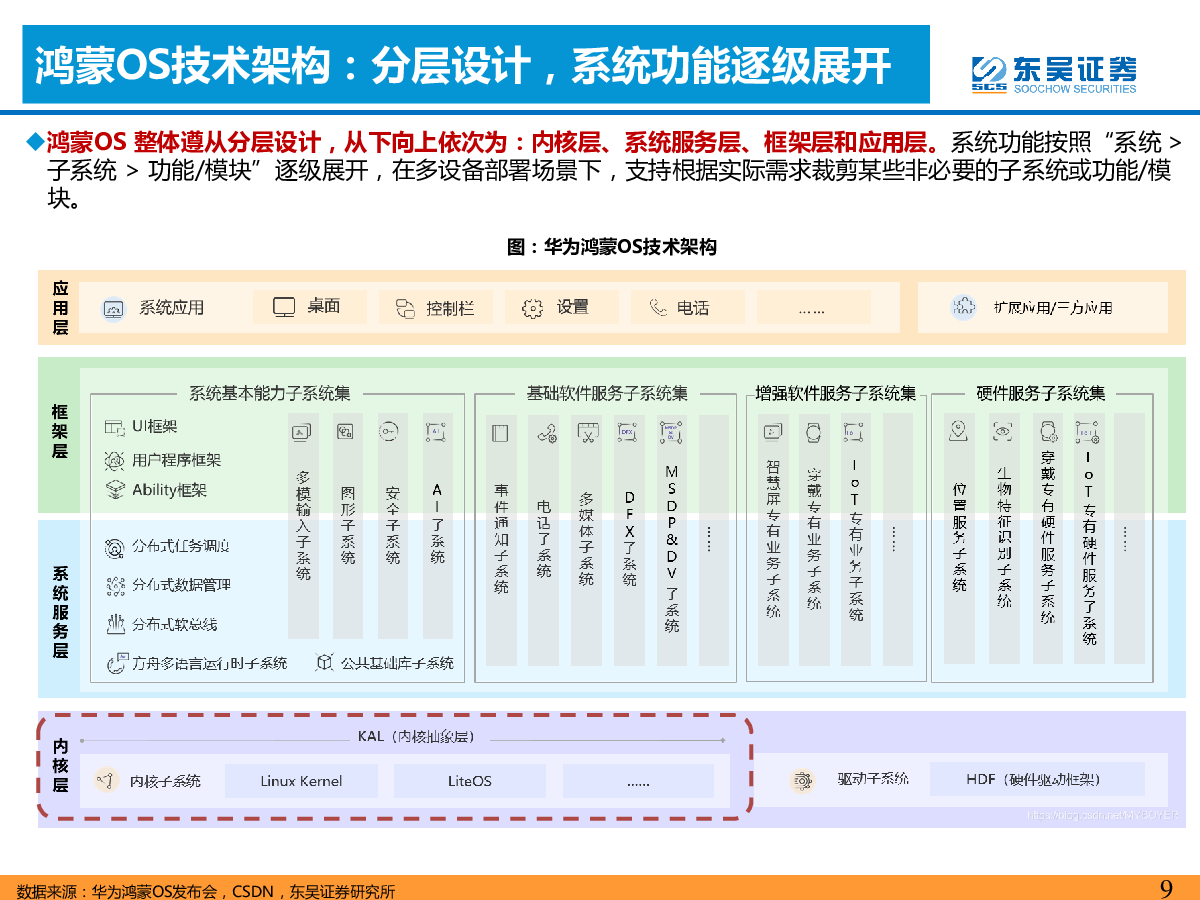This screenshot has width=1200, height=900.
Task: Click the location pin icon above 位置服务子系统
Action: [959, 431]
